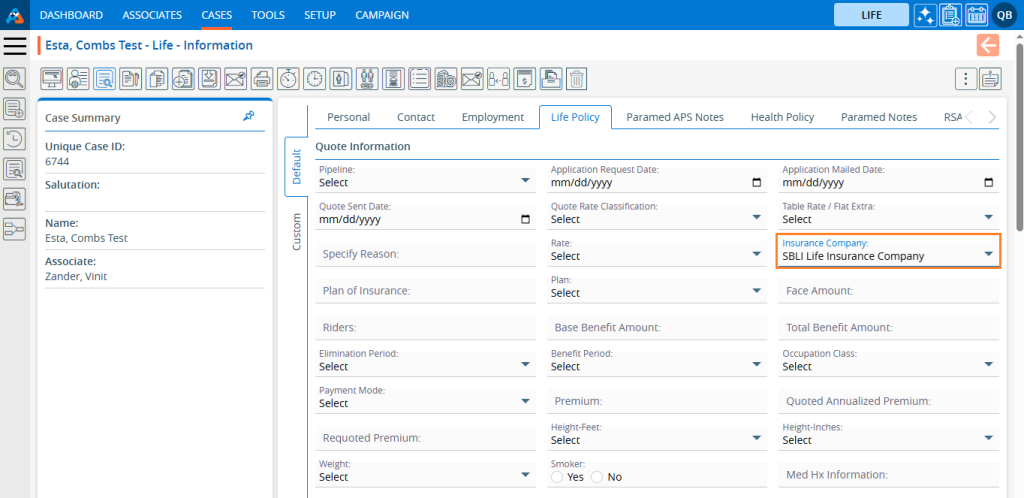
Task: Click the printer icon in toolbar
Action: [x=262, y=78]
